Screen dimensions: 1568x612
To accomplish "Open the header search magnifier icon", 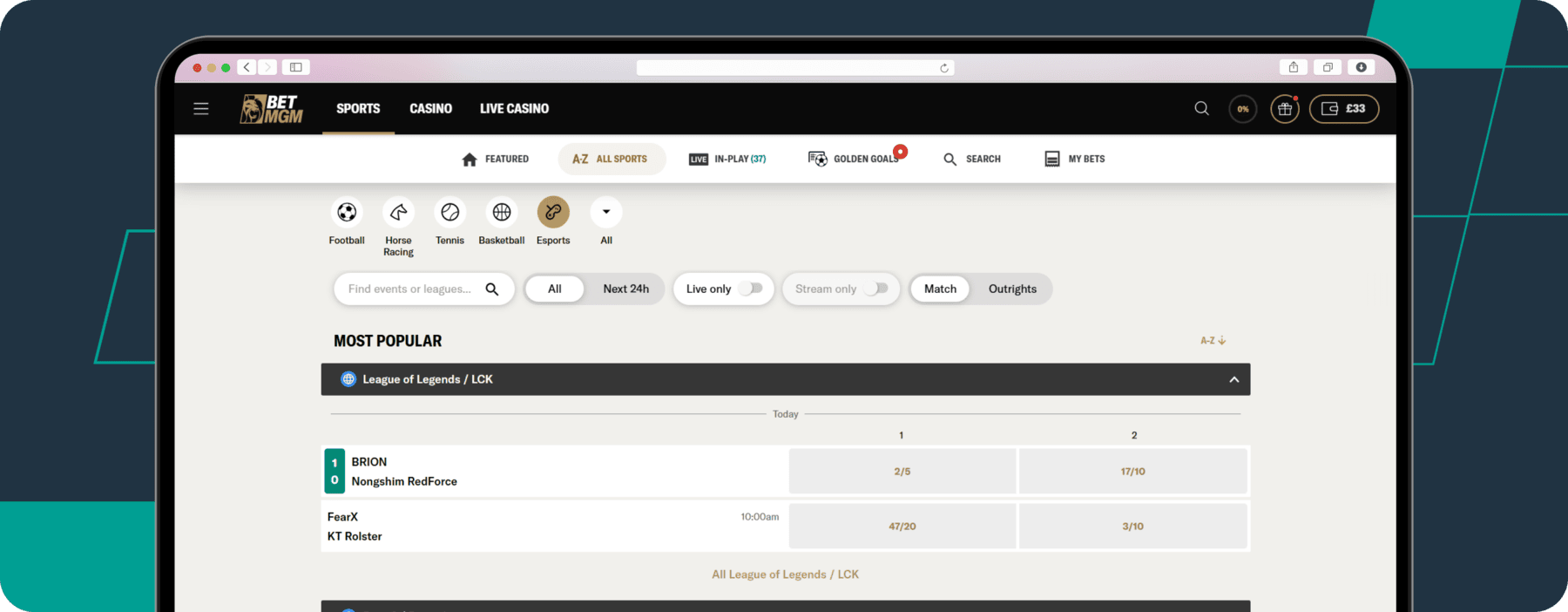I will (x=1201, y=109).
